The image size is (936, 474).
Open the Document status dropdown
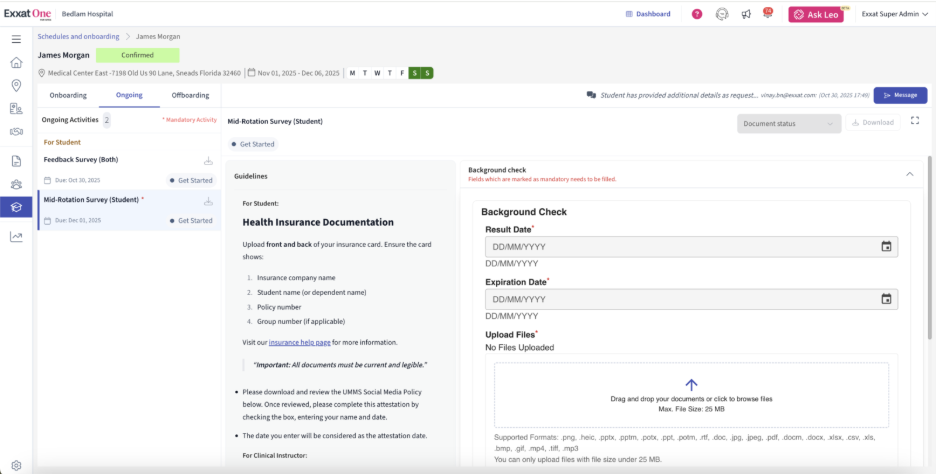(x=789, y=123)
